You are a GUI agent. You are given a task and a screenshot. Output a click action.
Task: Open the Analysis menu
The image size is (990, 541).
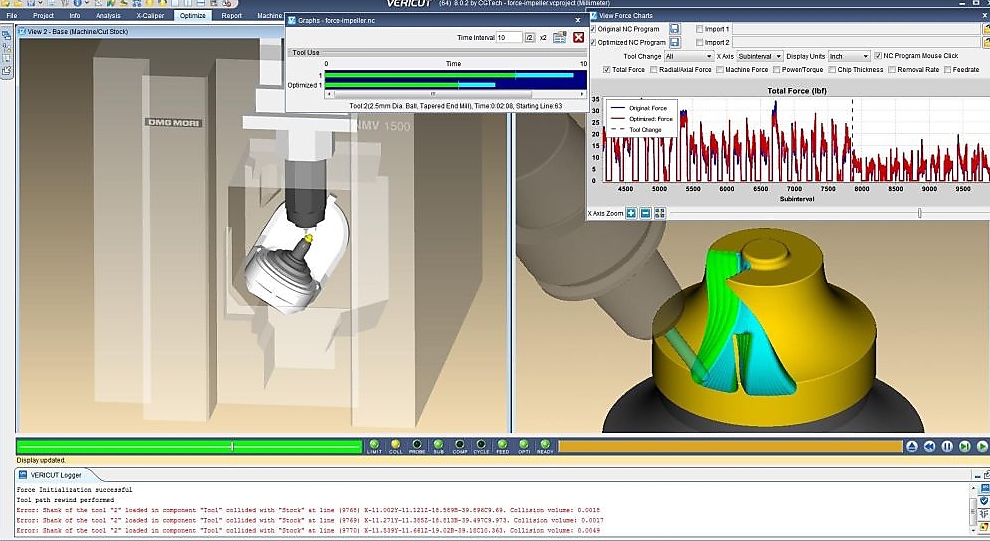click(x=108, y=15)
